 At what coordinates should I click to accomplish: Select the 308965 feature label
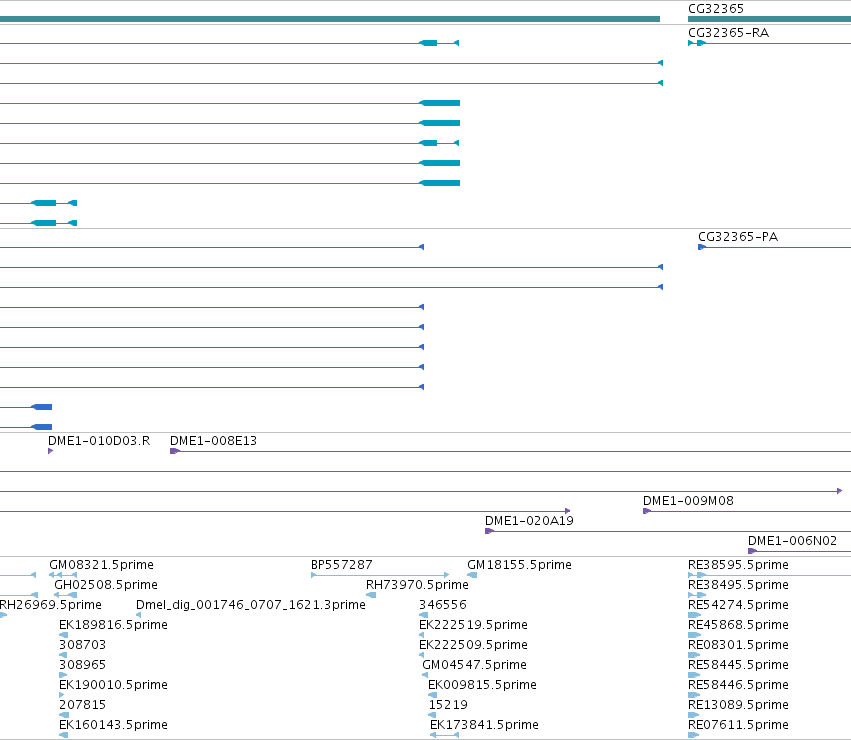click(82, 665)
